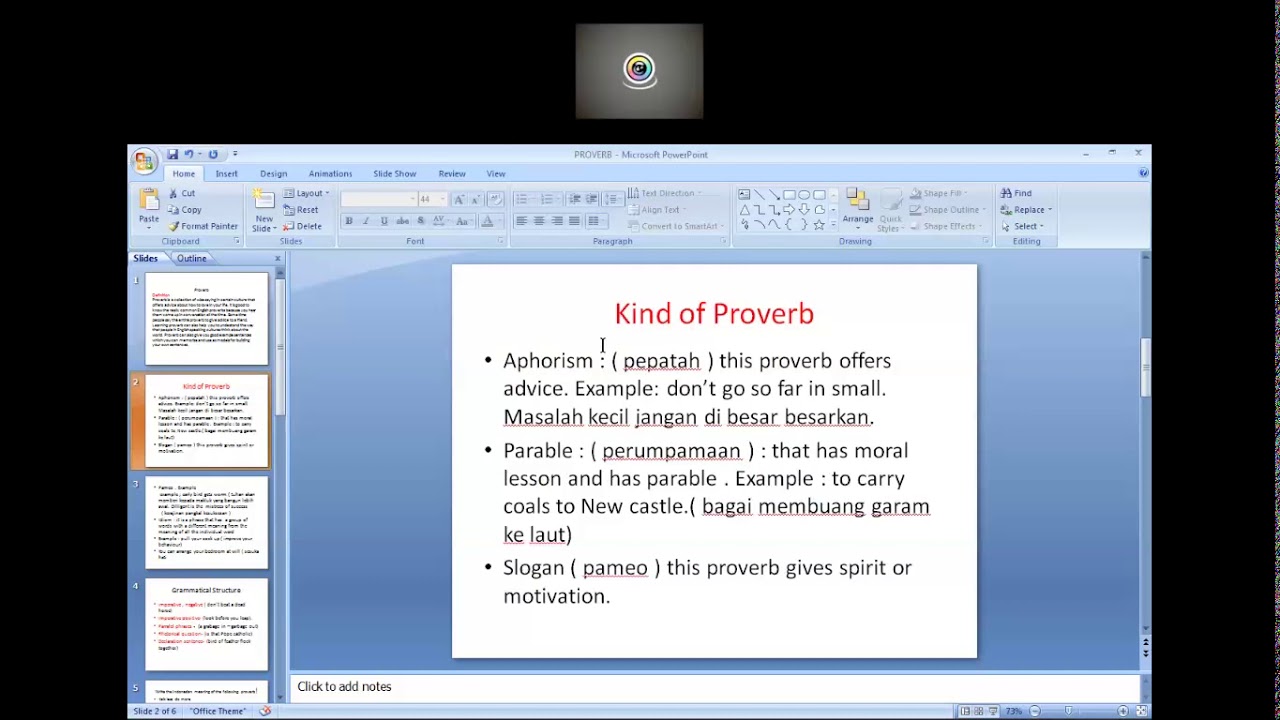Delete the current slide

tap(303, 226)
